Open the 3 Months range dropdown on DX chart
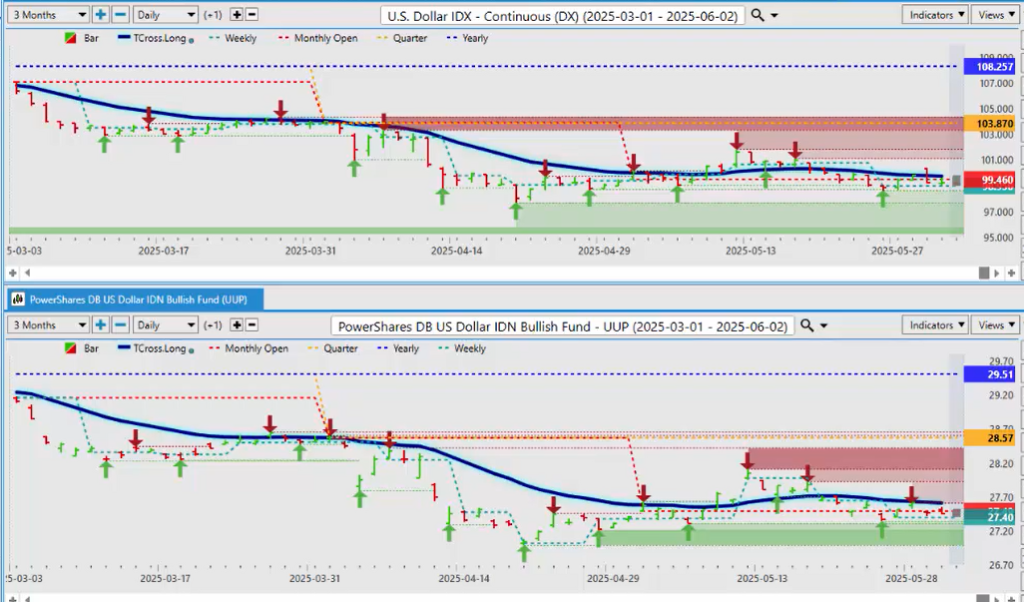This screenshot has width=1024, height=602. pyautogui.click(x=47, y=15)
